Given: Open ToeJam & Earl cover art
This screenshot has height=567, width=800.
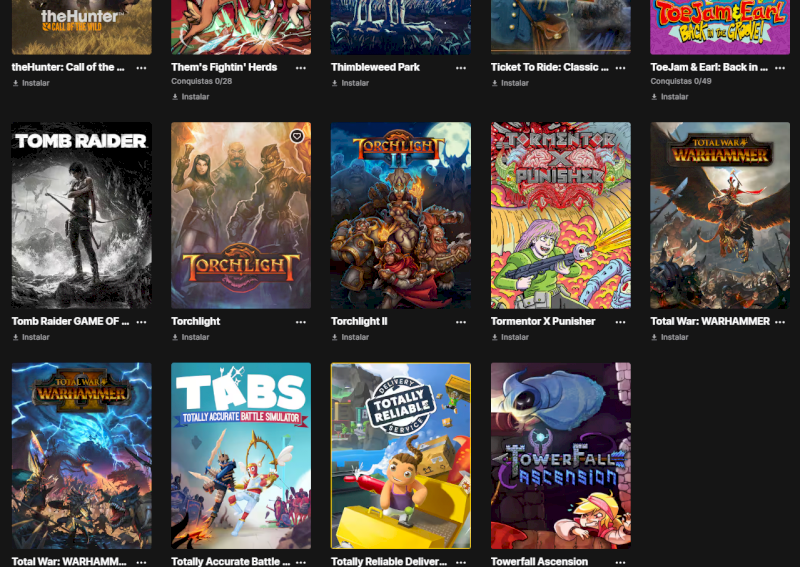Looking at the screenshot, I should click(720, 27).
